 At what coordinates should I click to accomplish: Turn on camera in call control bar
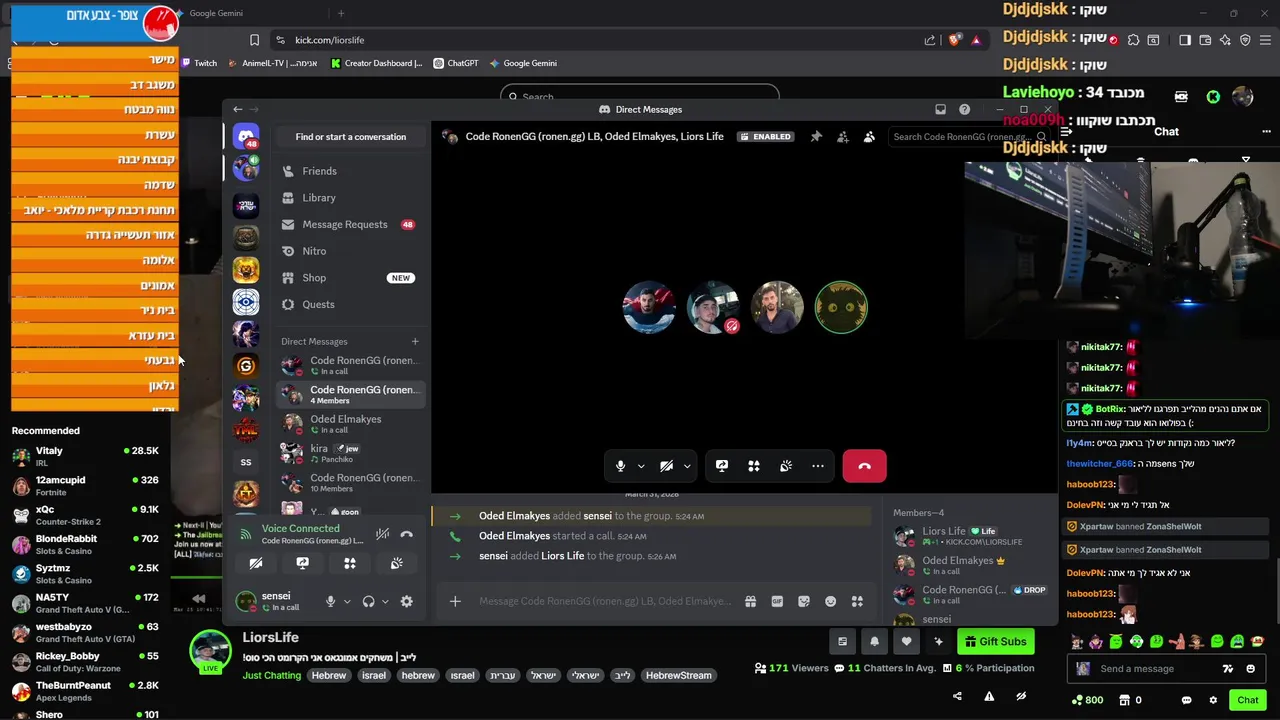667,466
